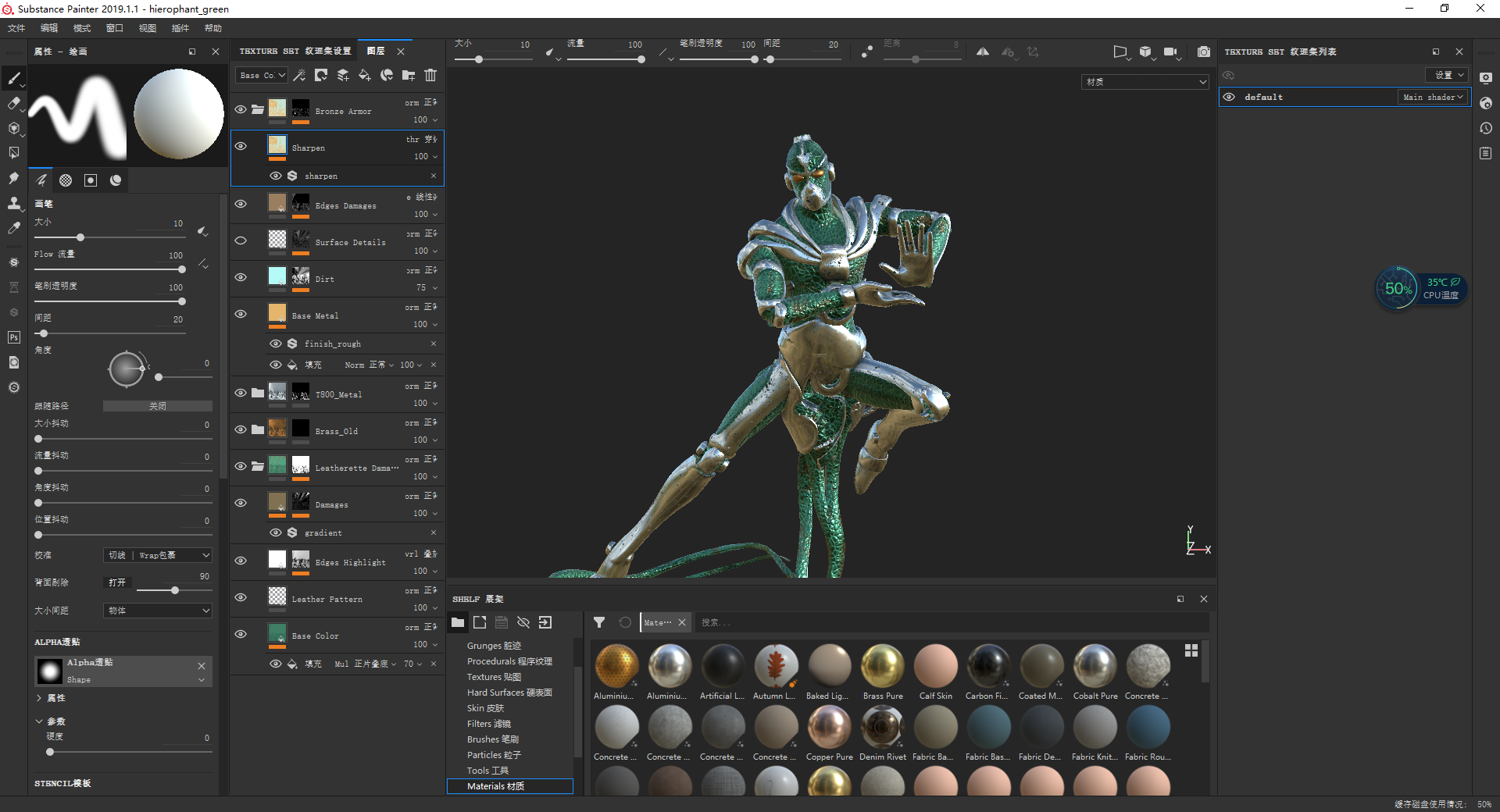The width and height of the screenshot is (1500, 812).
Task: Hide the T800_Metal layer
Action: 241,393
